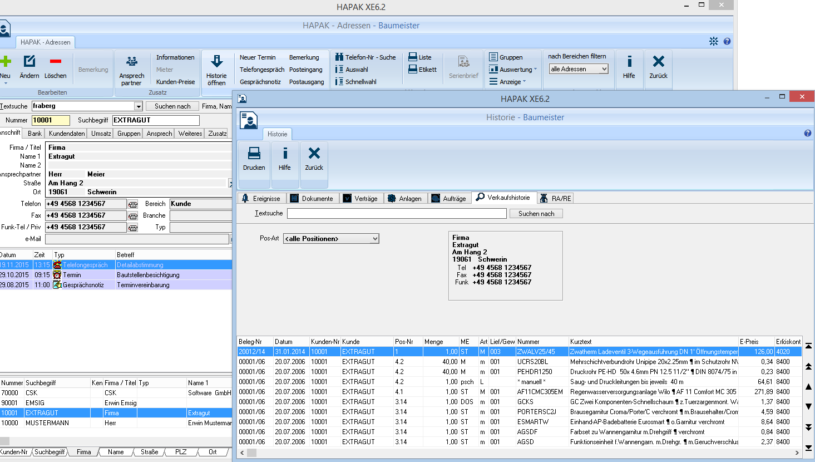Click Zurück X icon in Historie window
The image size is (815, 462).
tap(314, 153)
